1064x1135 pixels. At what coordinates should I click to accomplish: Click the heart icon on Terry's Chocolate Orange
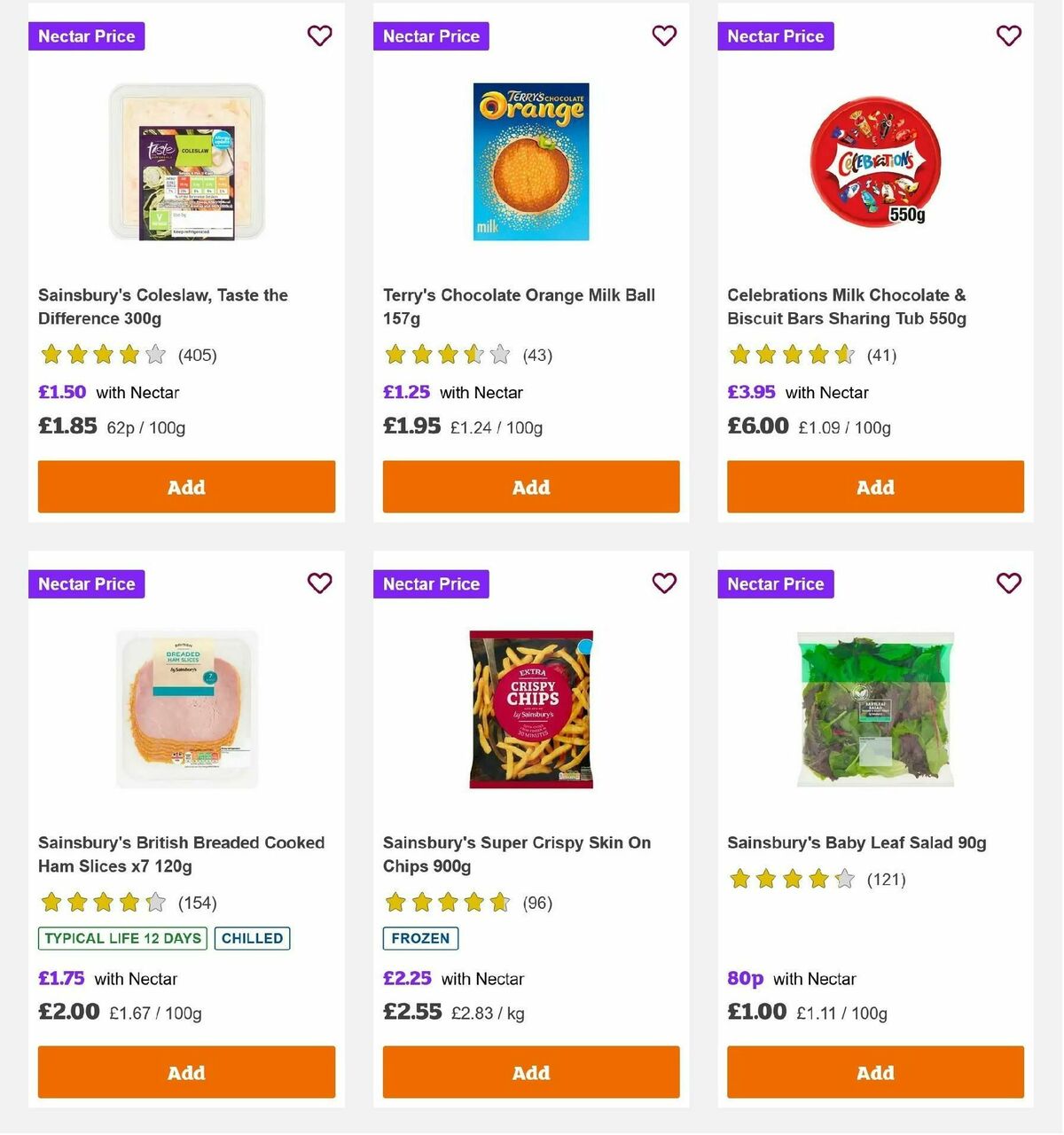click(x=664, y=35)
